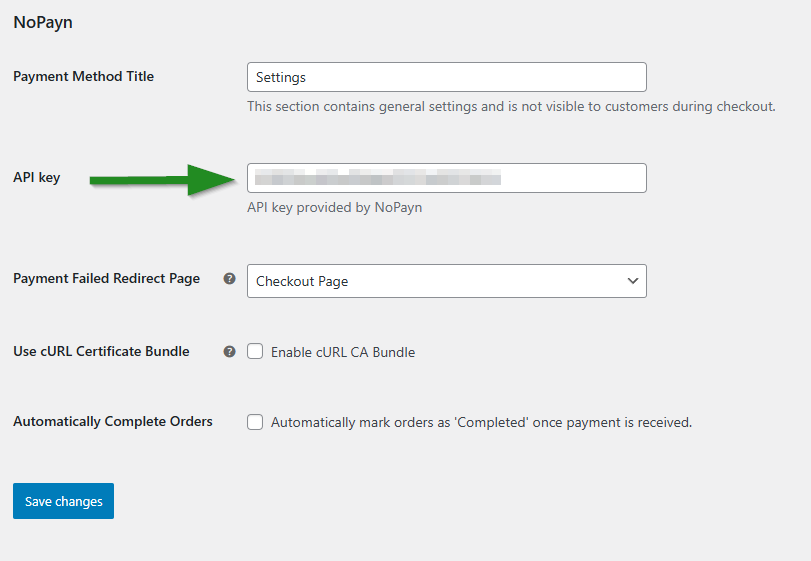This screenshot has width=811, height=561.
Task: Enable the cURL CA Bundle checkbox
Action: pyautogui.click(x=255, y=352)
